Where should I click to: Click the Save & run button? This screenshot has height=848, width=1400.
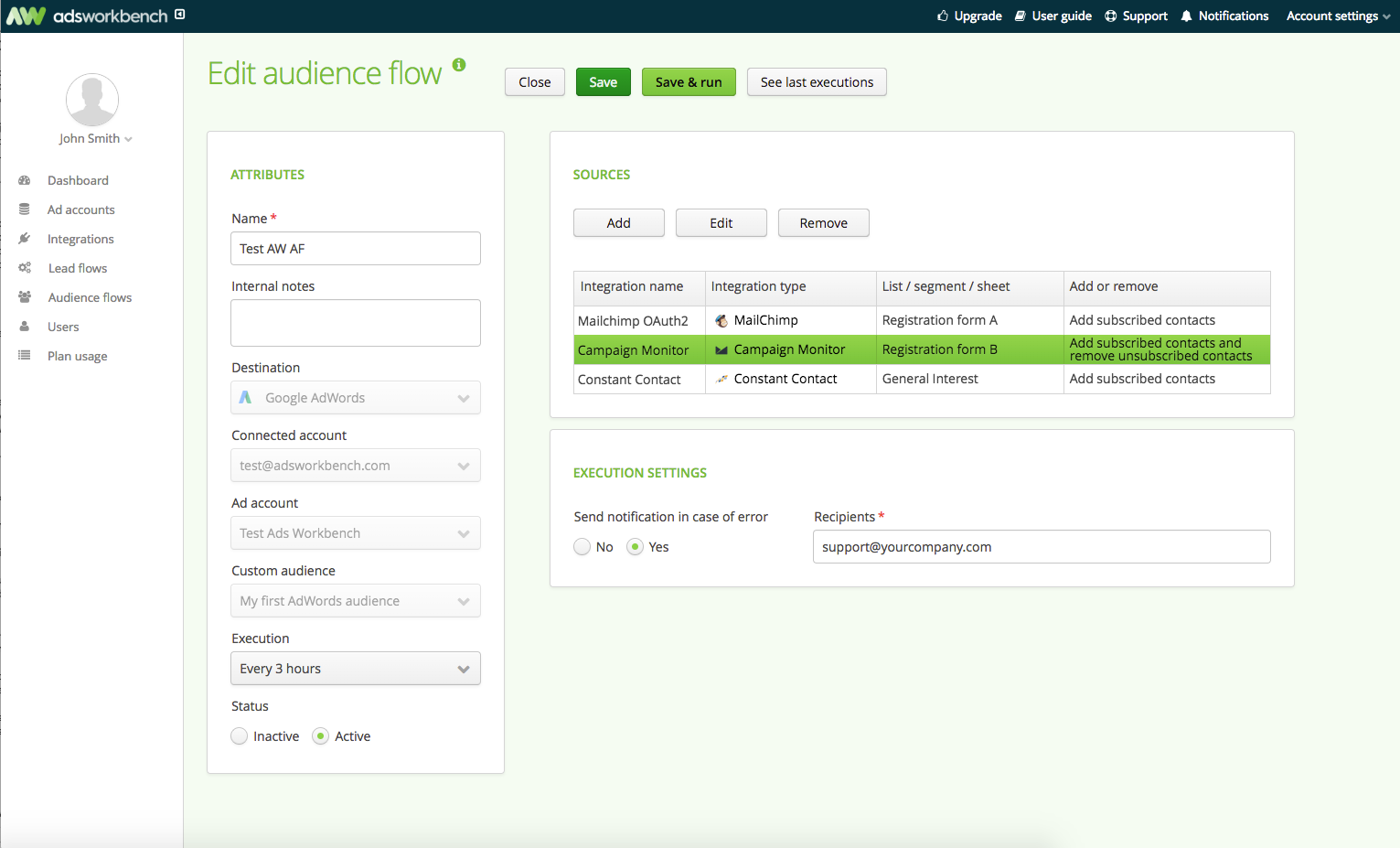(x=689, y=82)
